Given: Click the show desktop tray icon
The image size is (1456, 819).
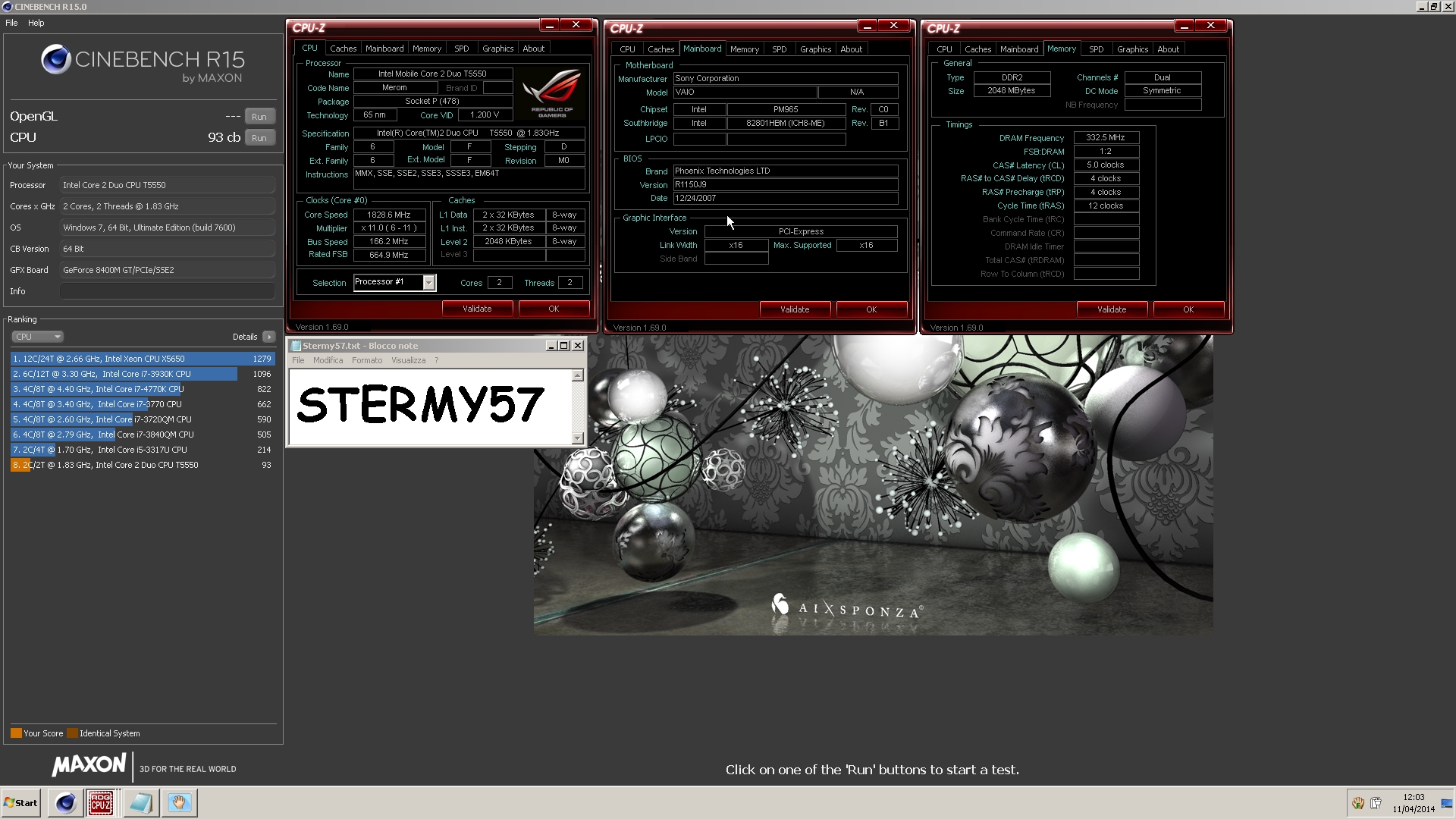Looking at the screenshot, I should [x=1445, y=803].
